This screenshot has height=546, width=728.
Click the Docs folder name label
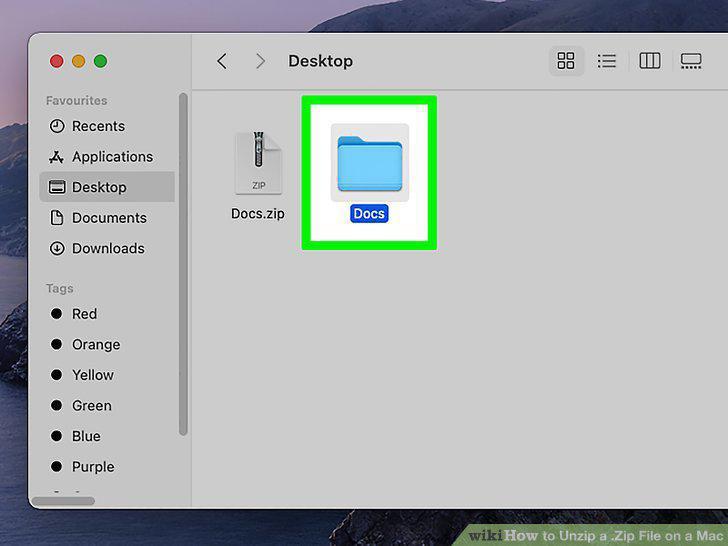(x=369, y=214)
